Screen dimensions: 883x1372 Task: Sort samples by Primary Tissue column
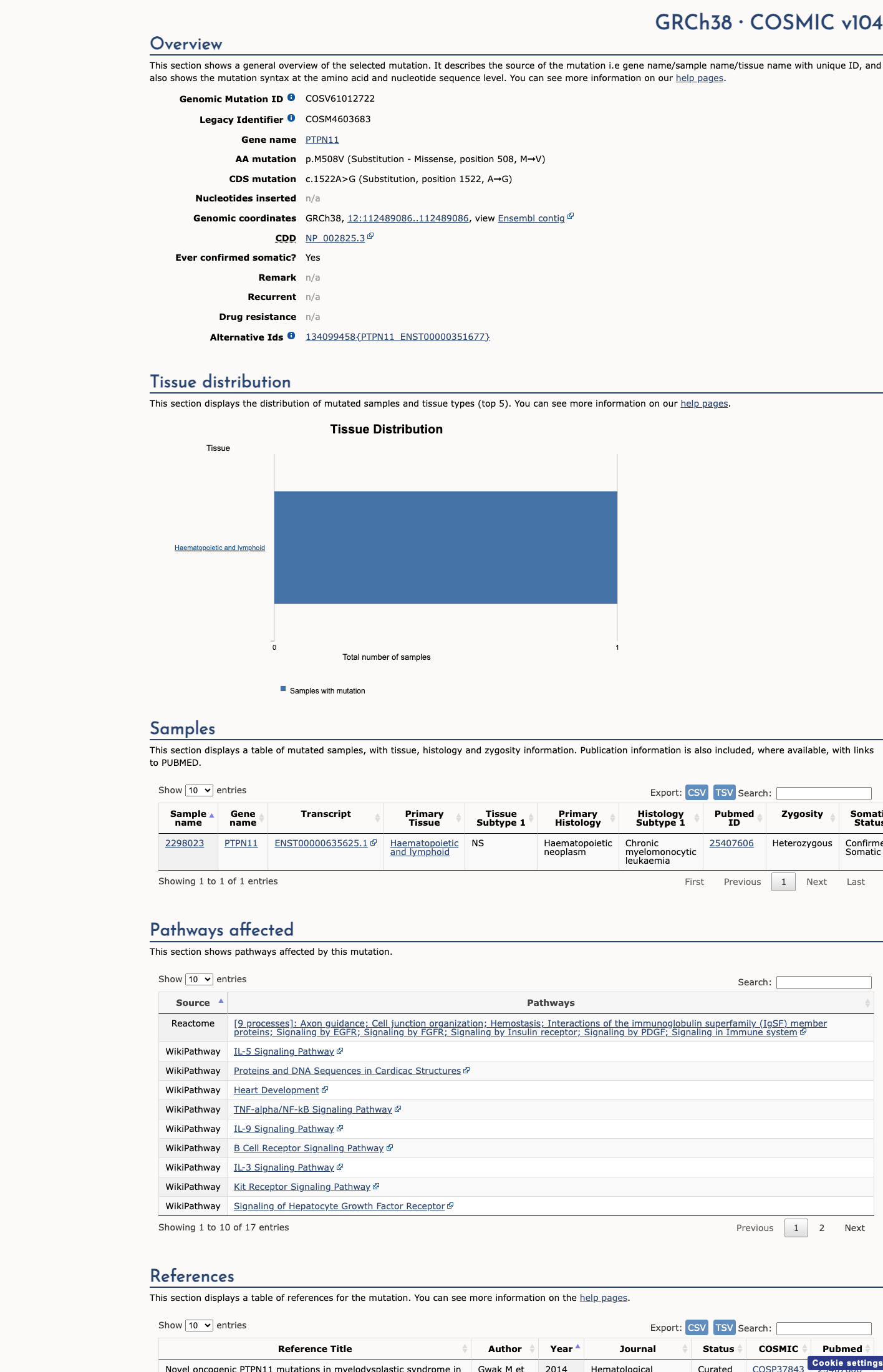click(x=424, y=818)
